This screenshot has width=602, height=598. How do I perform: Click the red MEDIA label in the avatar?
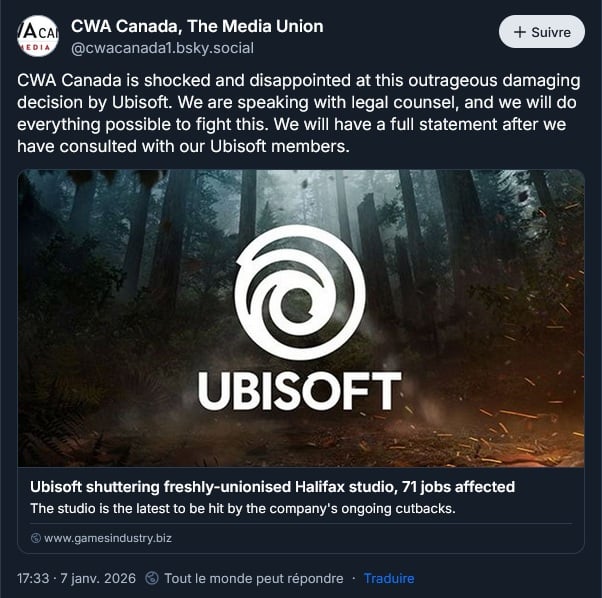point(37,47)
